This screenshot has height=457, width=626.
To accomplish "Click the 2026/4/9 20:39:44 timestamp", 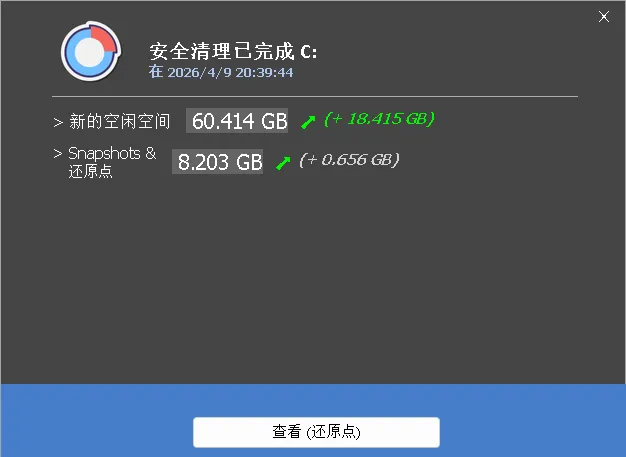I will tap(230, 73).
